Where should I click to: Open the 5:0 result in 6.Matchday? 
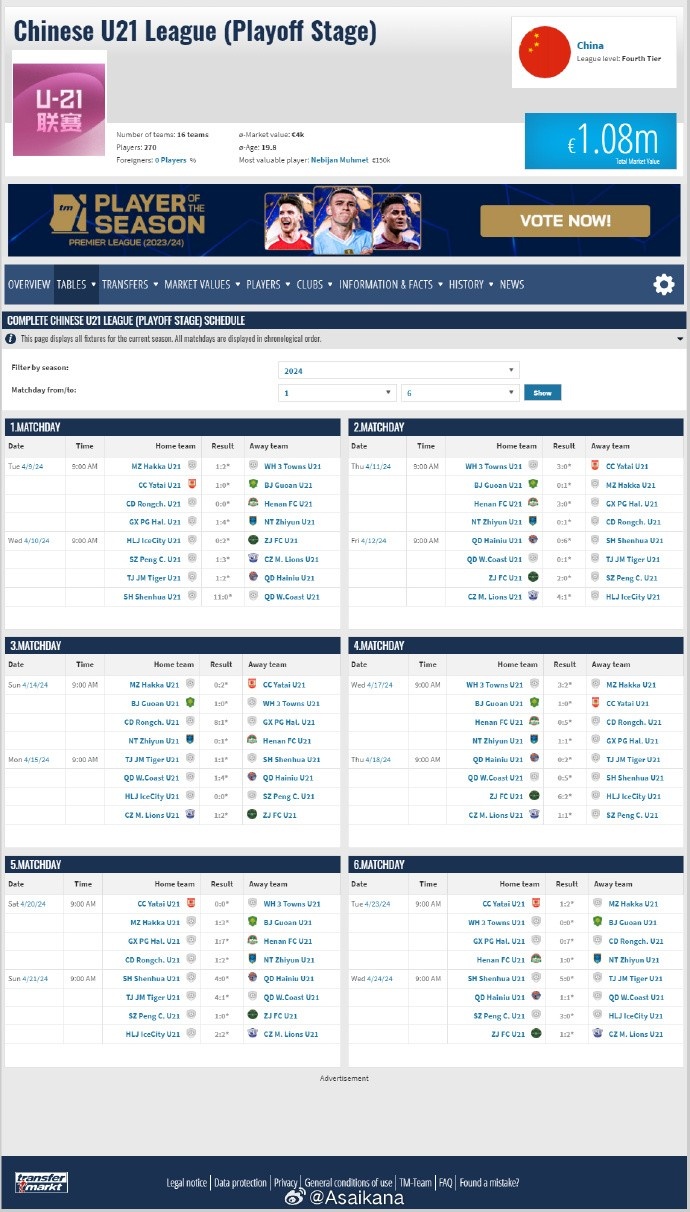click(x=566, y=978)
